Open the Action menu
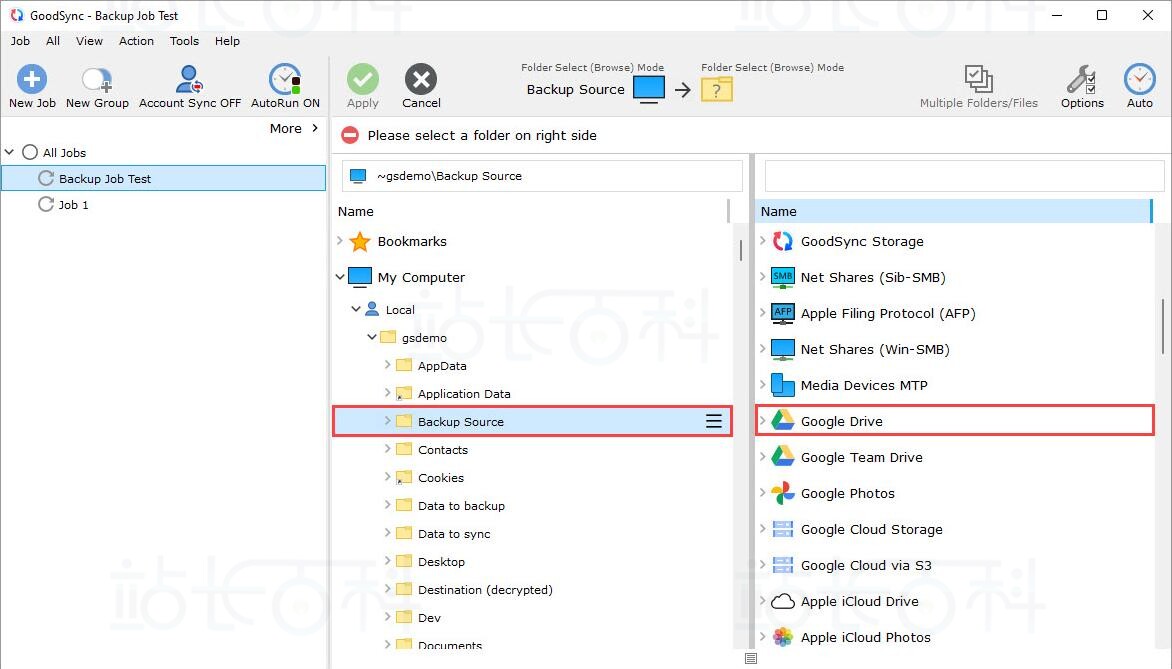Image resolution: width=1172 pixels, height=669 pixels. pyautogui.click(x=136, y=41)
